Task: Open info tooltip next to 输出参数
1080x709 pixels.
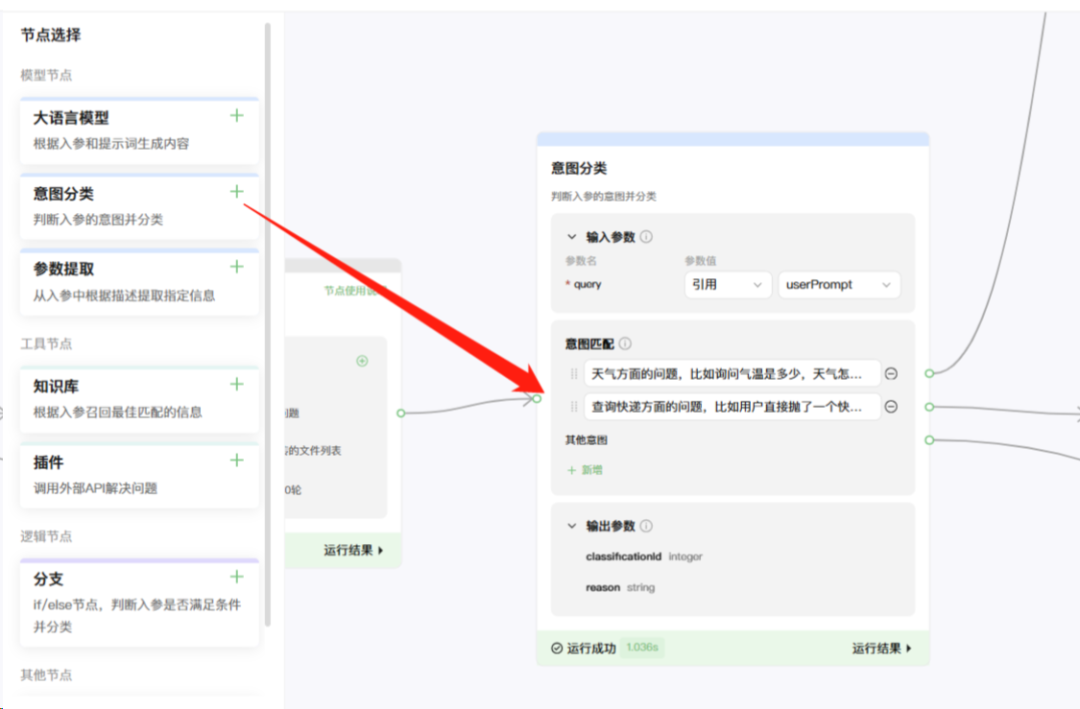Action: coord(646,526)
